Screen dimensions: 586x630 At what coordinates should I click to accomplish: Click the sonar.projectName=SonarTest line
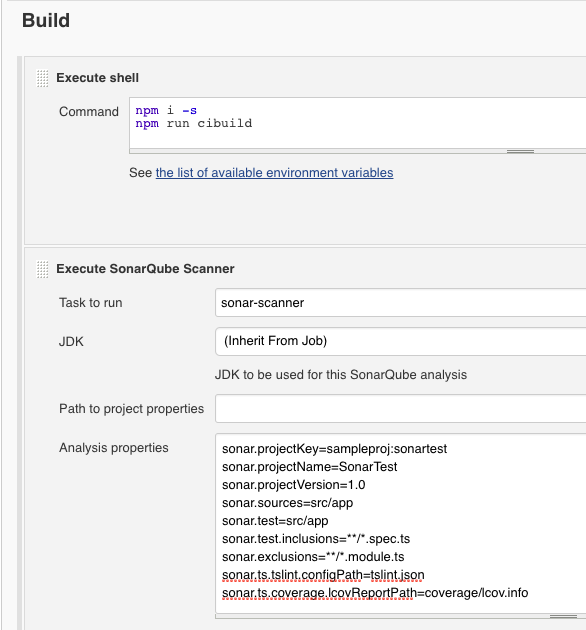tap(309, 466)
